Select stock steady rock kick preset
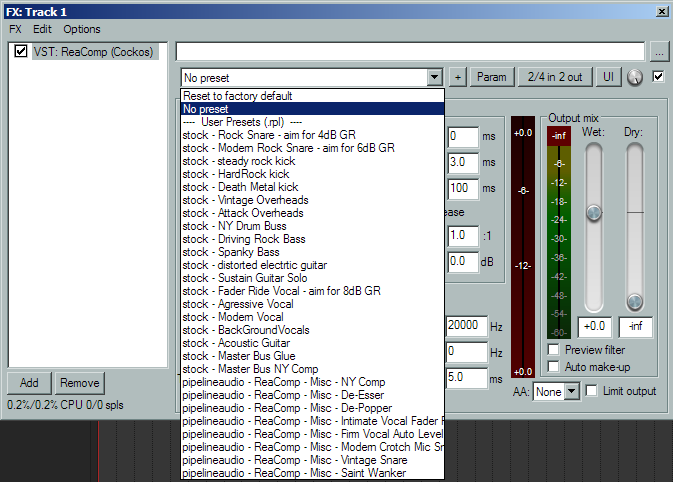This screenshot has height=482, width=673. [x=312, y=161]
